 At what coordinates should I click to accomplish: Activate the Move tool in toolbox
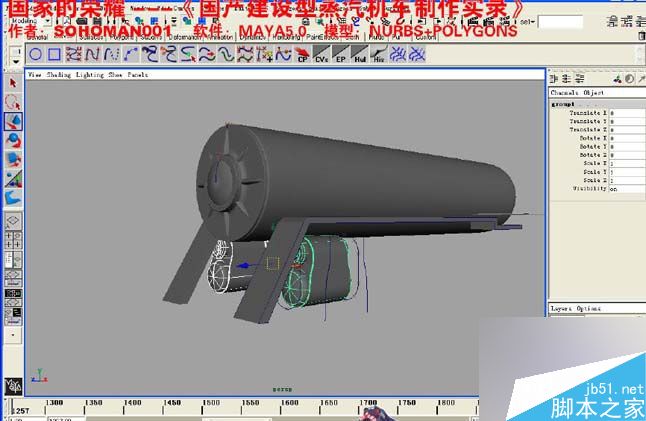13,122
